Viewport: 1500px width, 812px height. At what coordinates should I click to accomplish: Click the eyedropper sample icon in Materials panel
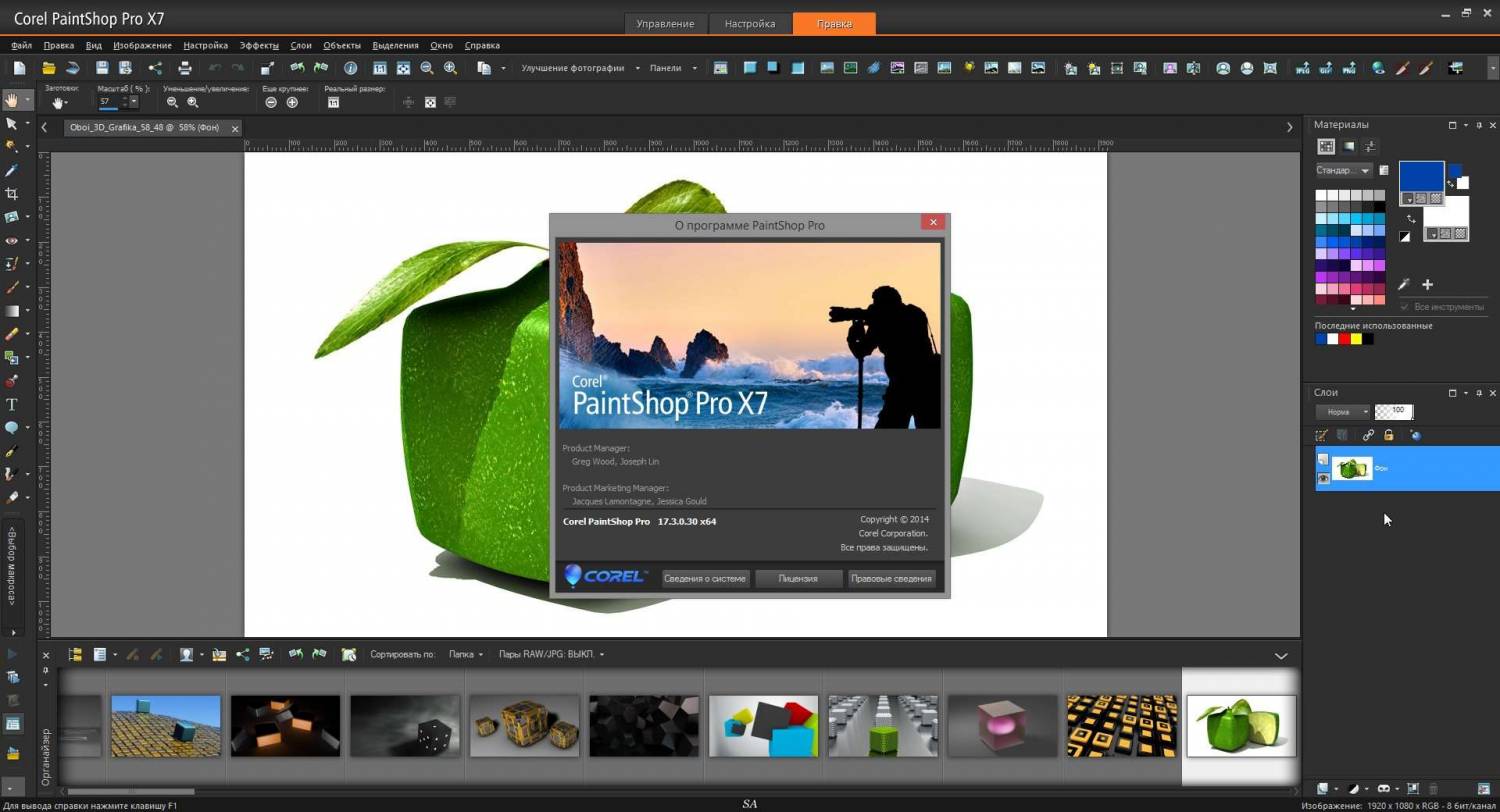tap(1404, 285)
